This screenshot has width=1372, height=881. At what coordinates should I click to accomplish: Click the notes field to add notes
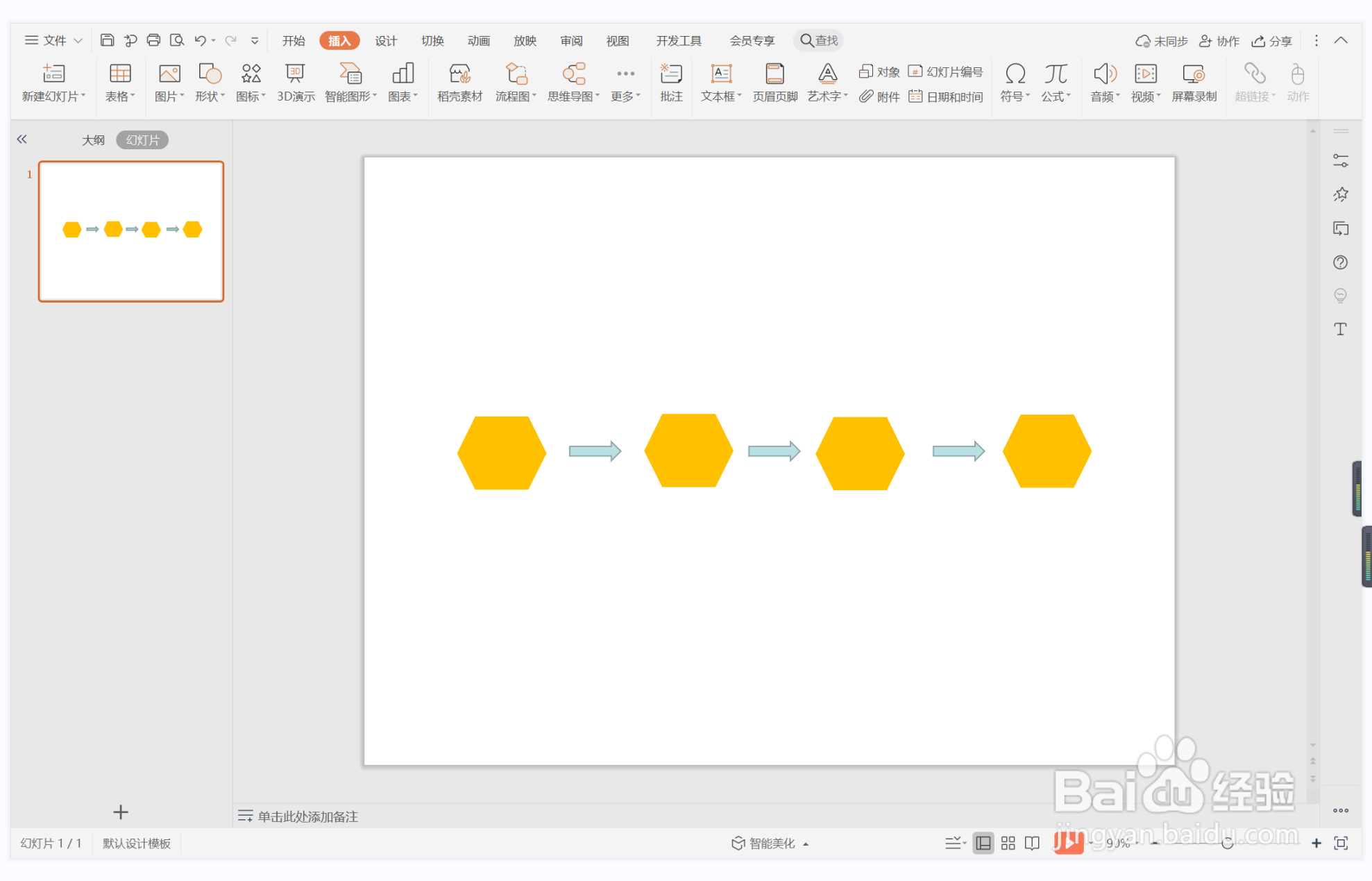pyautogui.click(x=308, y=816)
